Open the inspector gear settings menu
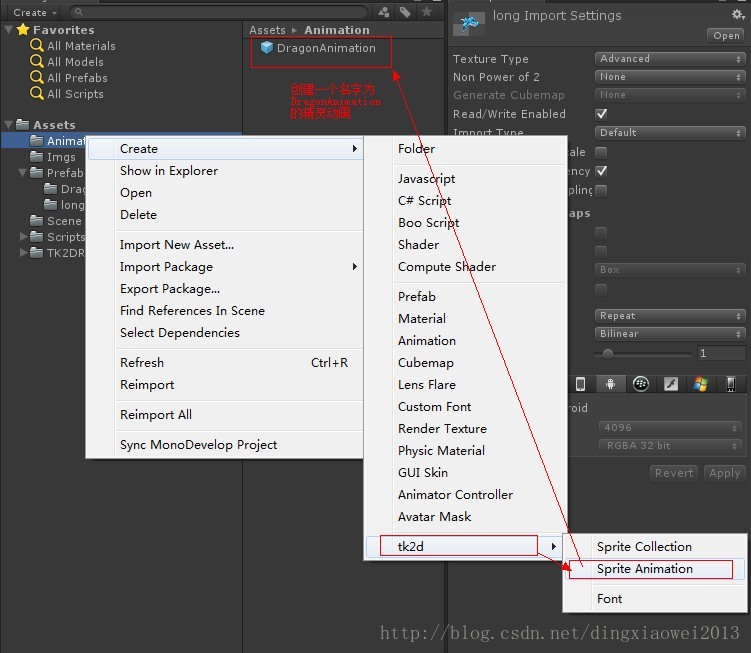Viewport: 751px width, 653px height. [738, 14]
